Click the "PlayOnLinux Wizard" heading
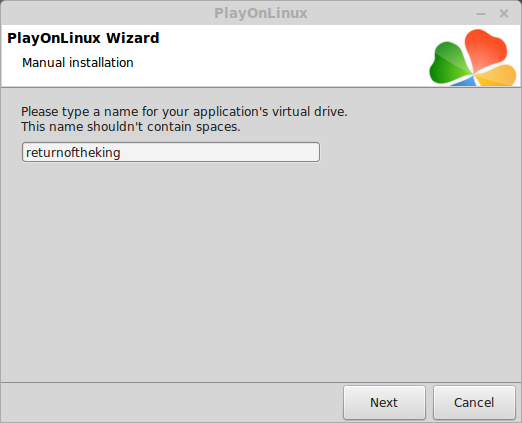522x423 pixels. click(83, 38)
